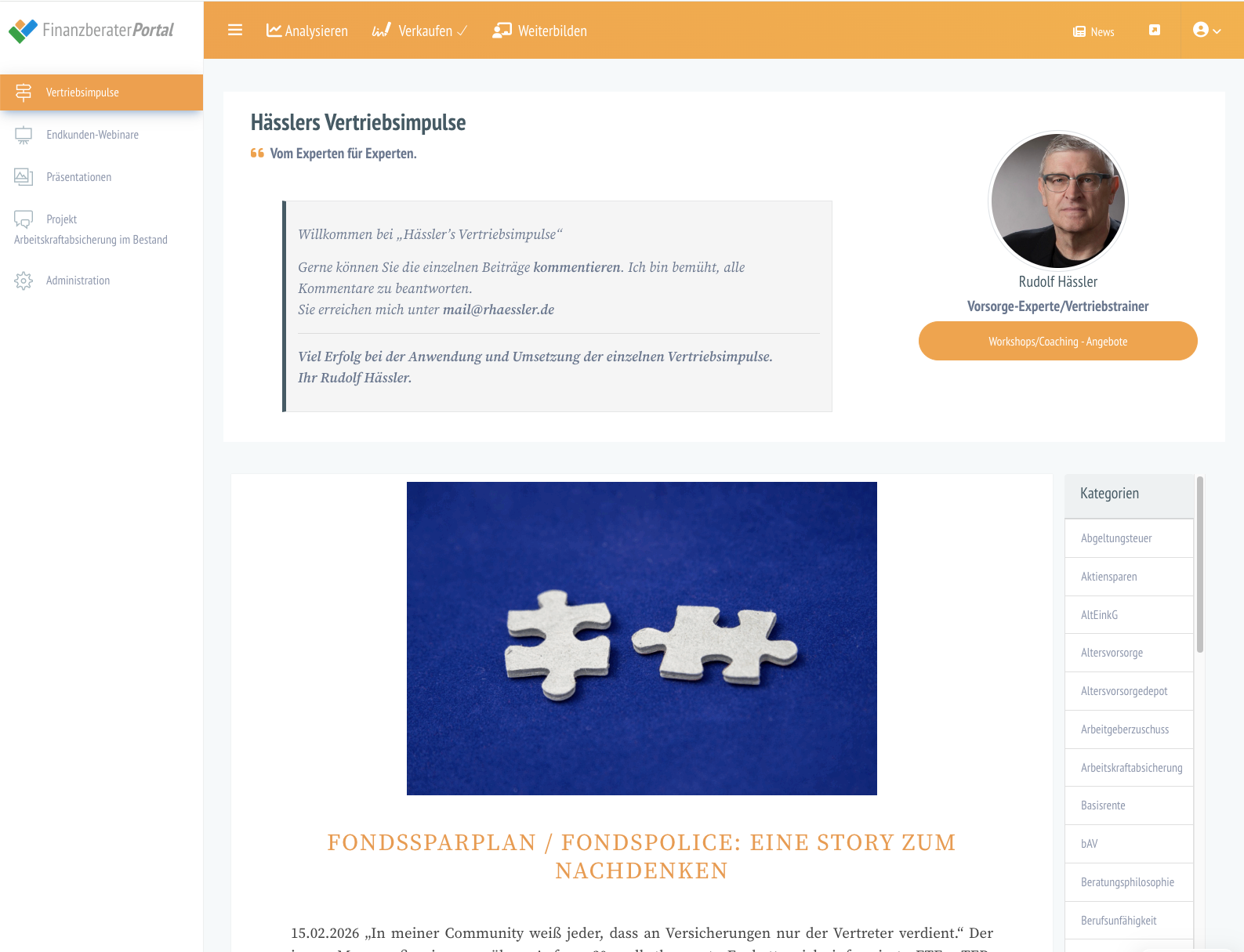Click the Projekt chat bubble icon

coord(24,219)
